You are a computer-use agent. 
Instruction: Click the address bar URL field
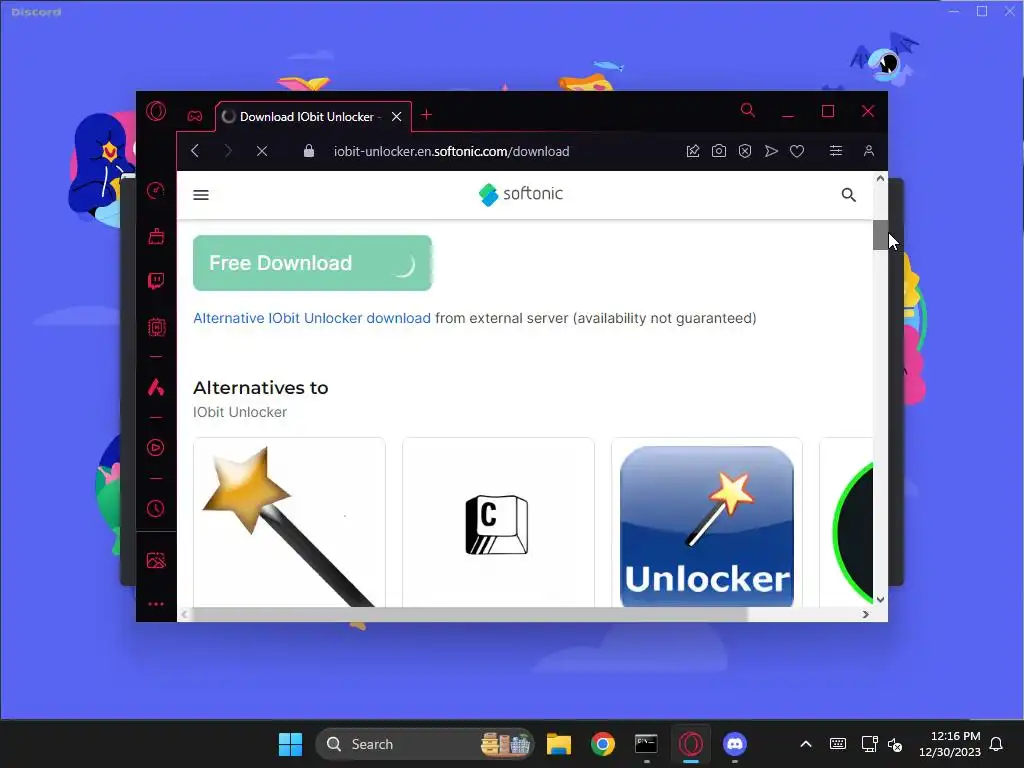coord(451,152)
